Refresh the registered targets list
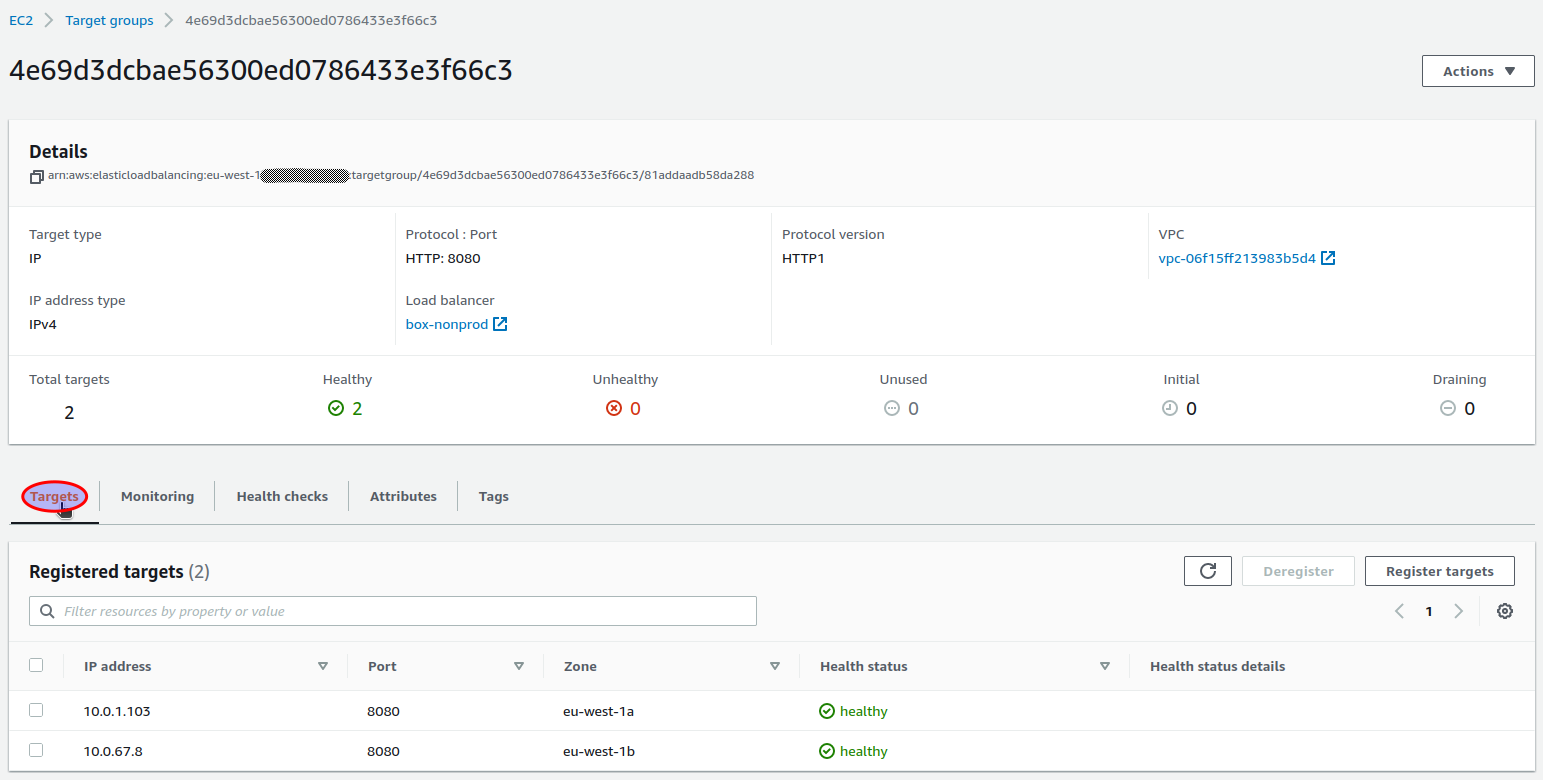 (x=1208, y=570)
